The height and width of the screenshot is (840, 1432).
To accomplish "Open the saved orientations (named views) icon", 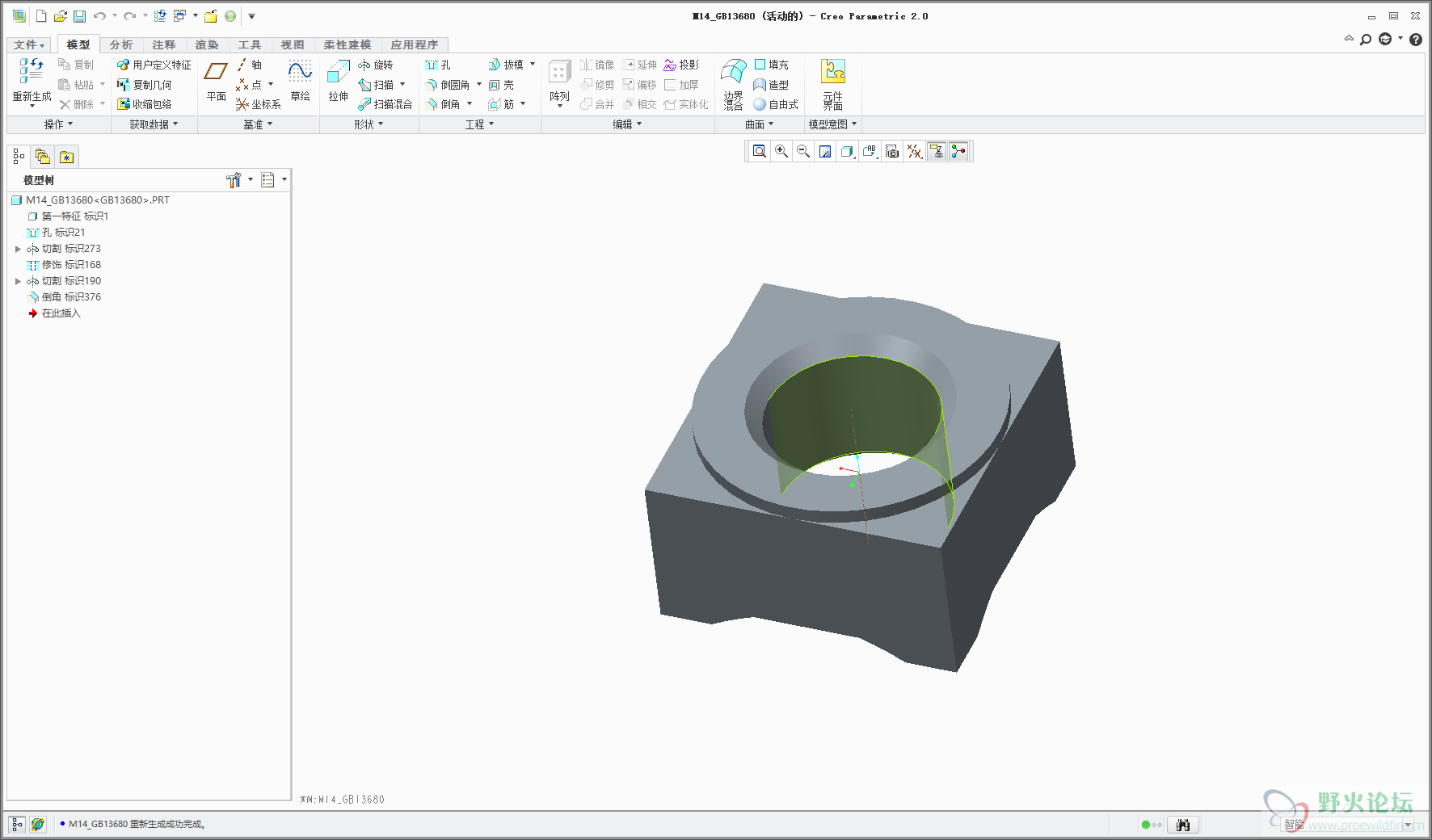I will (x=870, y=151).
